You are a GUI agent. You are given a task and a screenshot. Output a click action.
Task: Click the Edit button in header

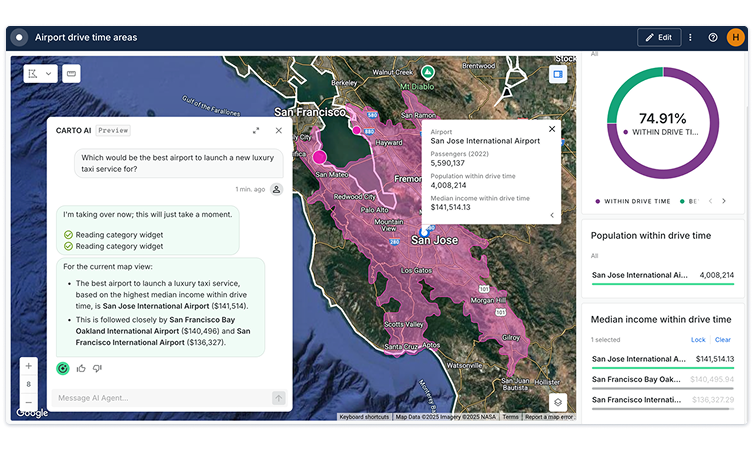659,38
